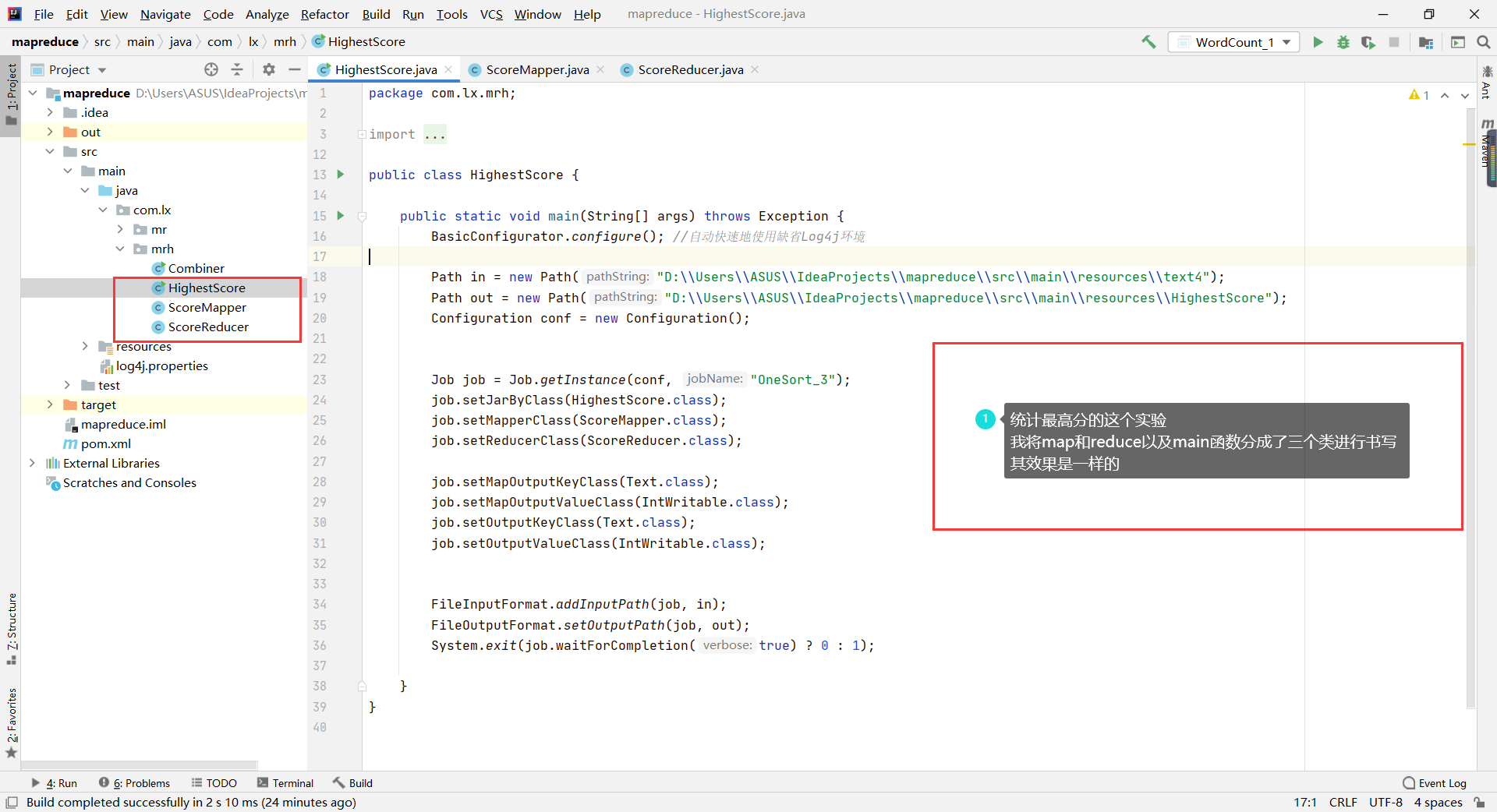Click the read-only lock icon in status bar
Viewport: 1497px width, 812px height.
pyautogui.click(x=1480, y=802)
